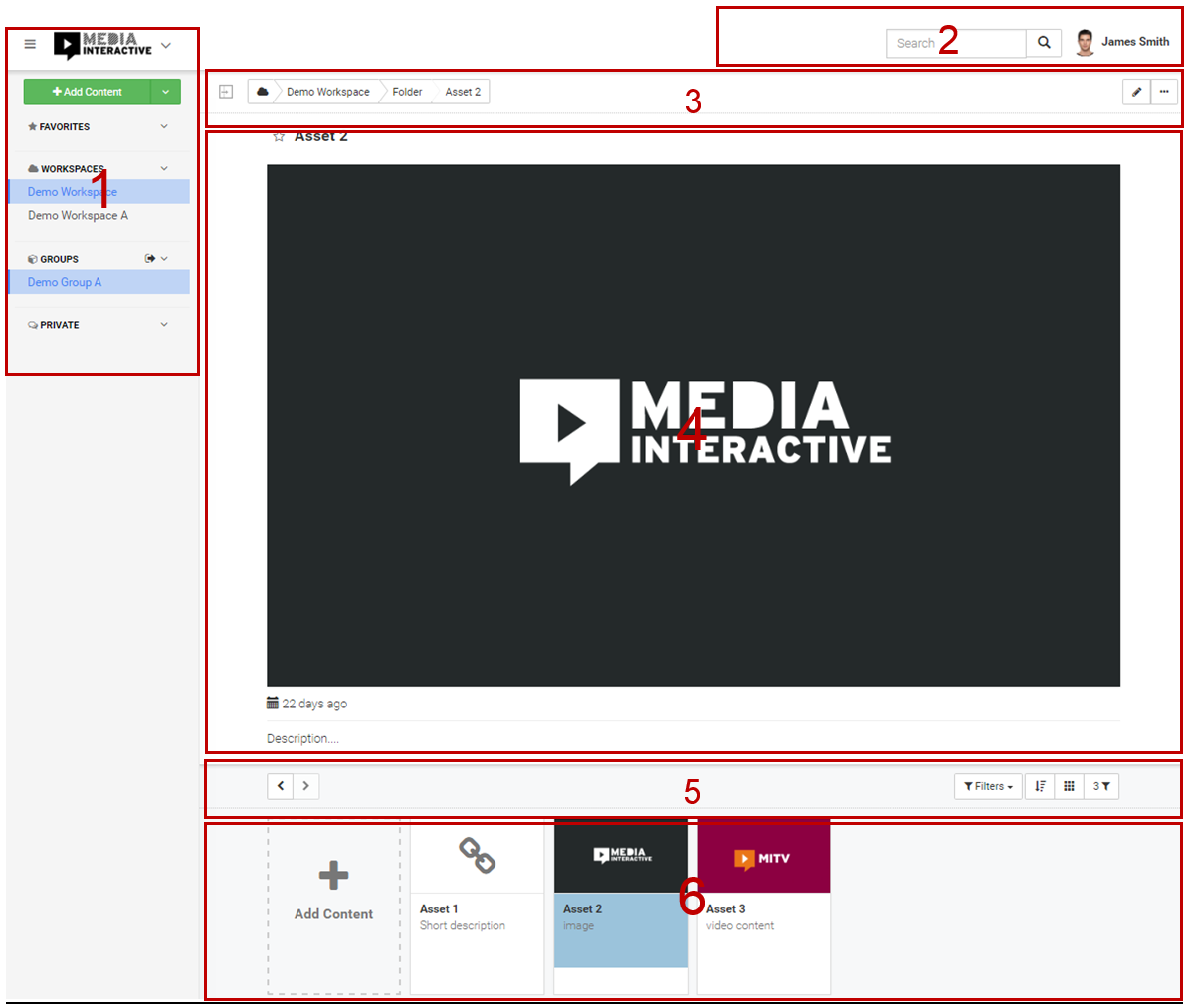Viewport: 1189px width, 1008px height.
Task: Open the more options ellipsis button
Action: coord(1164,92)
